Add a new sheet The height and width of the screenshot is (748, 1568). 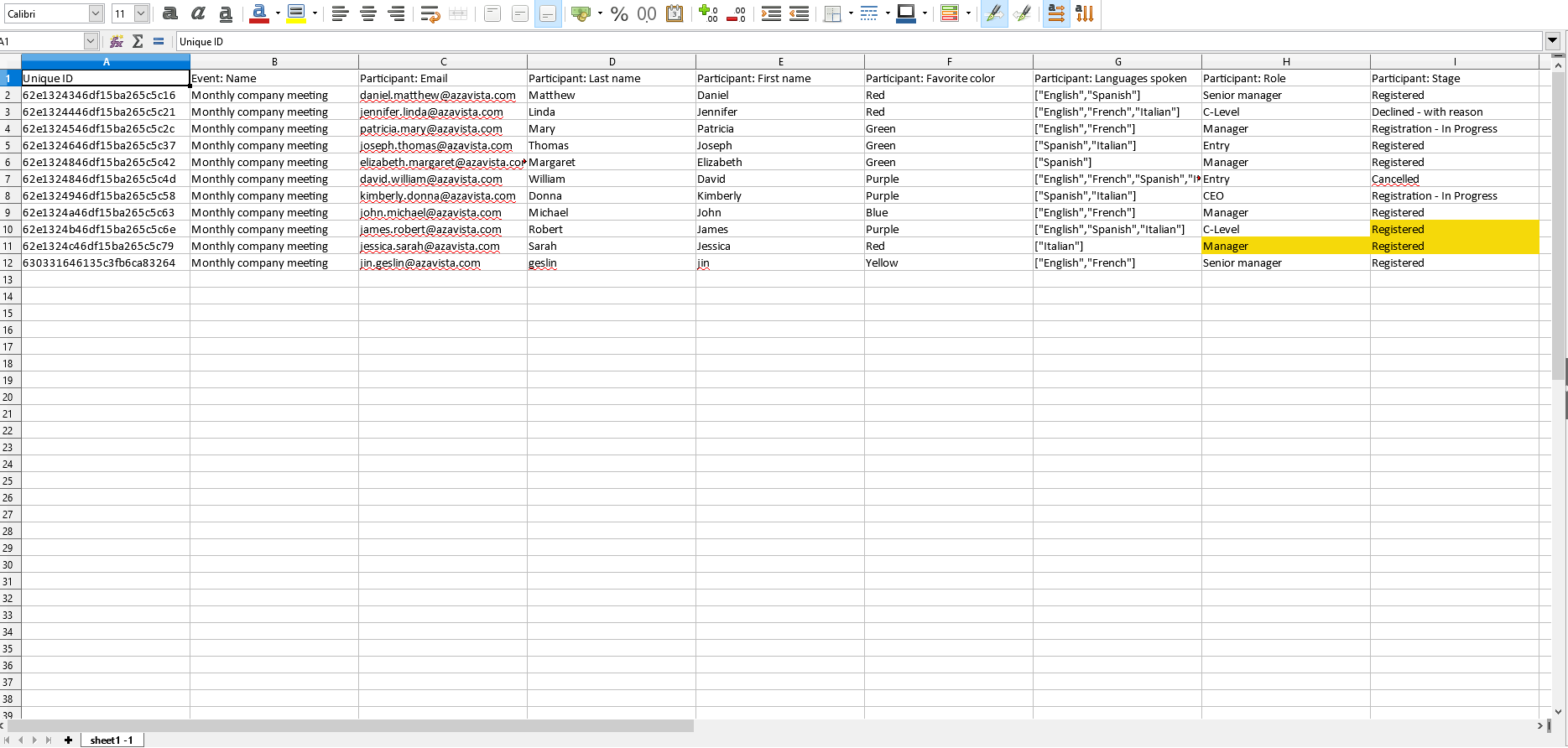(69, 740)
